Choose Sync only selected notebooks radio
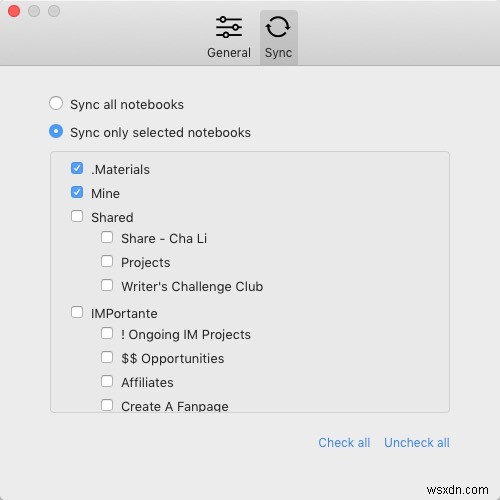 coord(56,131)
